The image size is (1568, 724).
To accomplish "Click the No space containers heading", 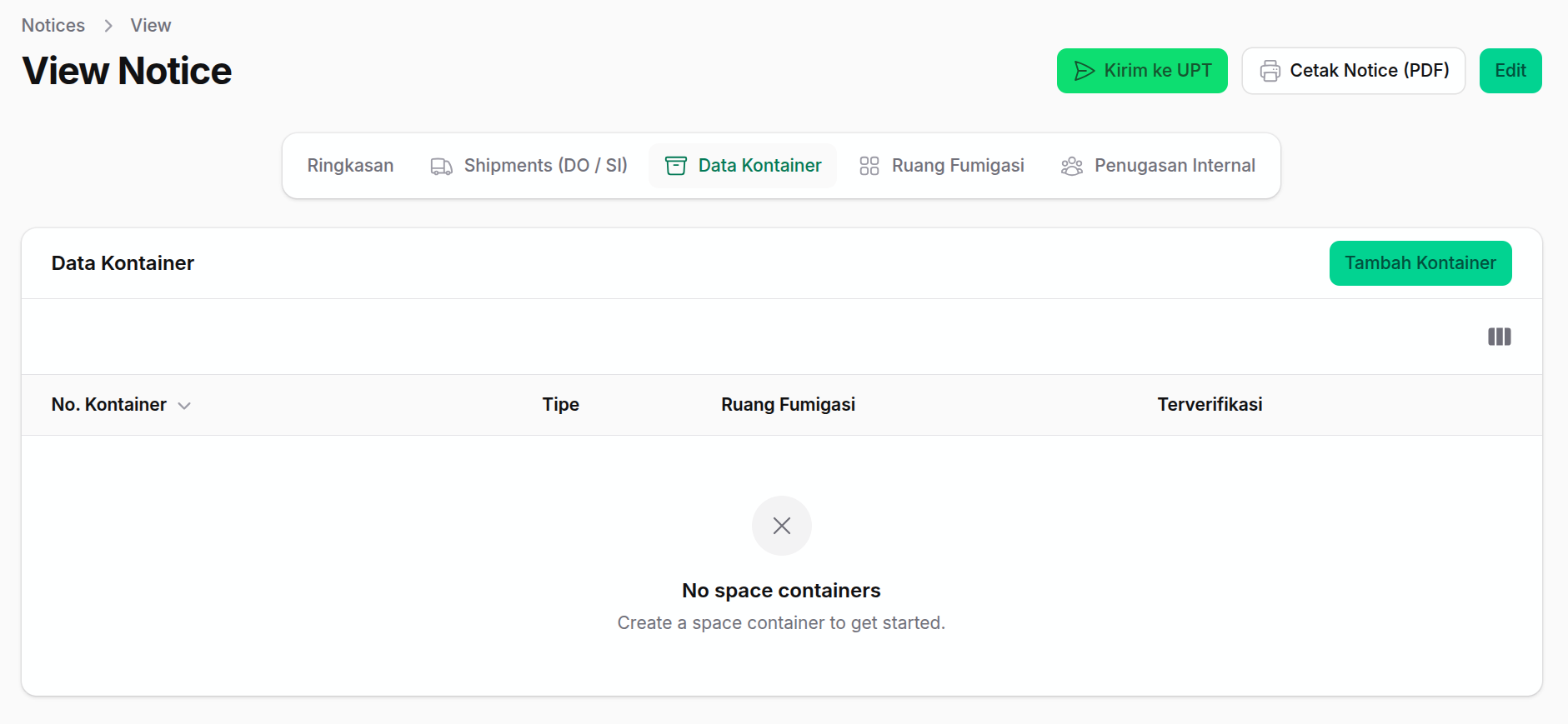I will pyautogui.click(x=782, y=591).
